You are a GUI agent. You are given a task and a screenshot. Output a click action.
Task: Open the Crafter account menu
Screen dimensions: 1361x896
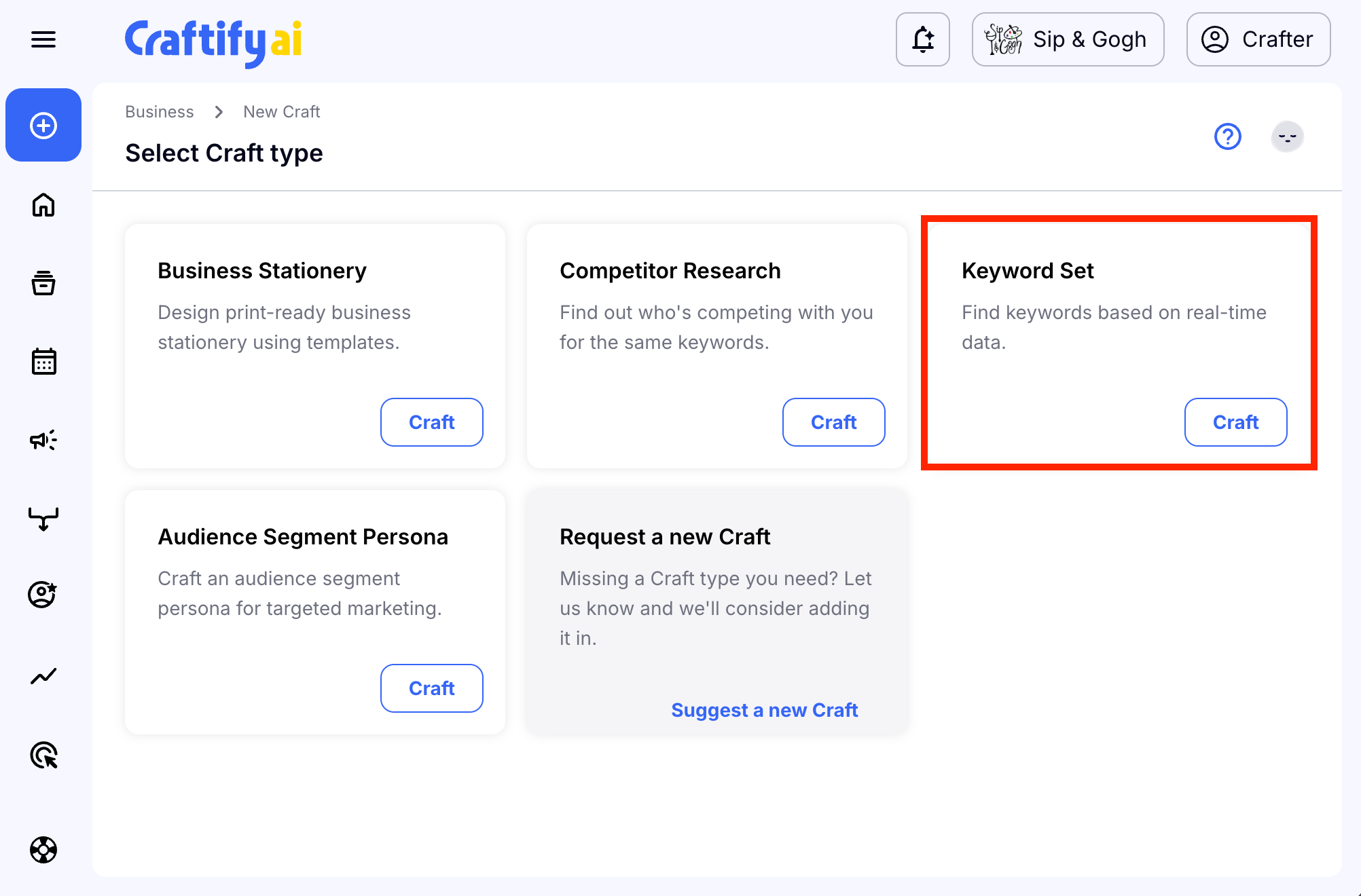1258,39
